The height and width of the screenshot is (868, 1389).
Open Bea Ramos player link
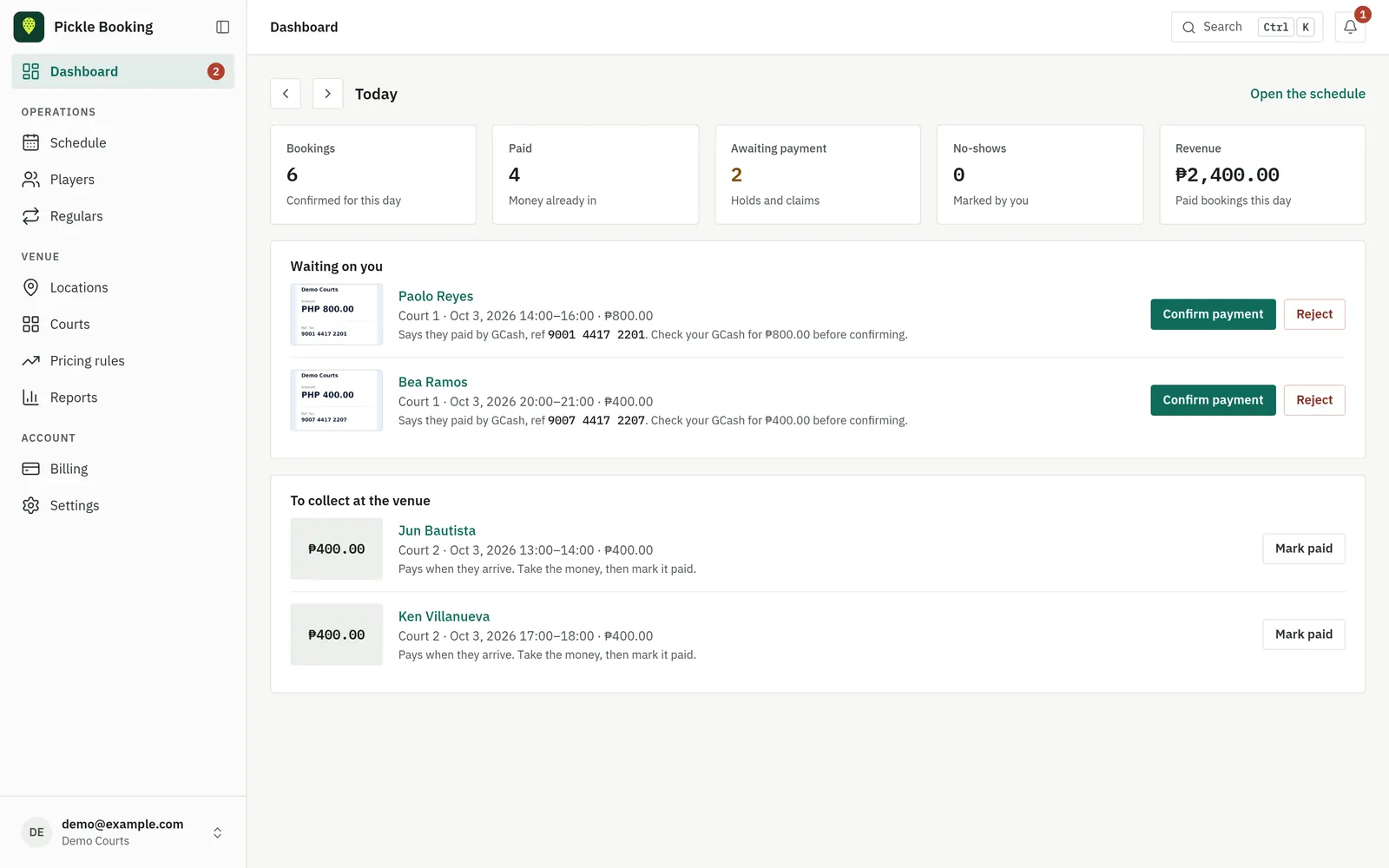tap(433, 382)
